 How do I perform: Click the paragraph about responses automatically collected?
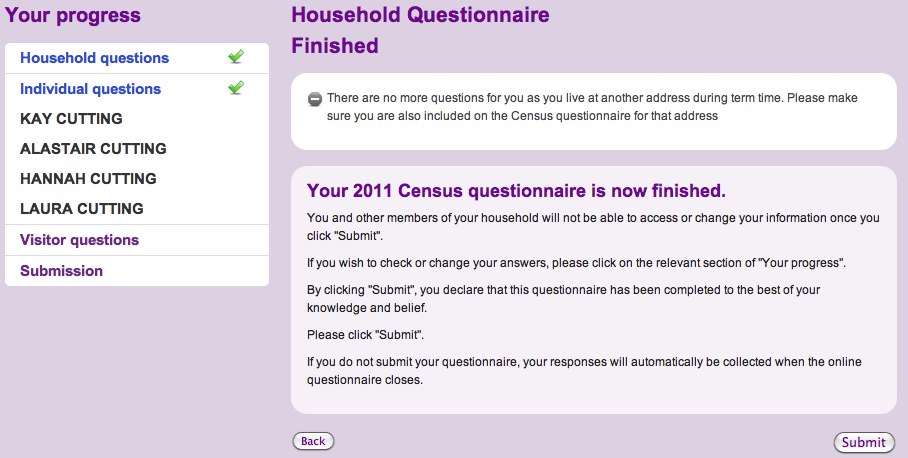pos(584,371)
